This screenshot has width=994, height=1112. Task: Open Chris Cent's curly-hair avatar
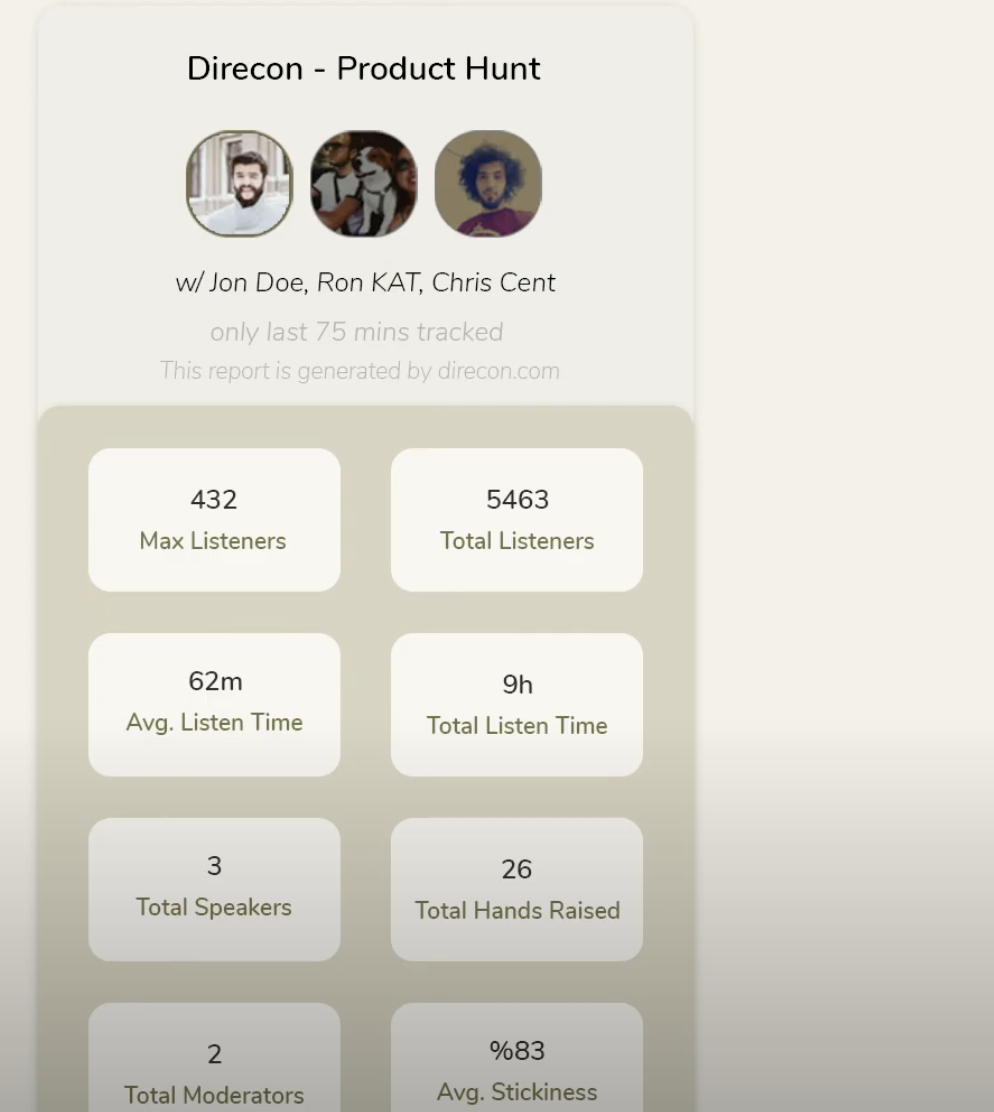pos(488,184)
